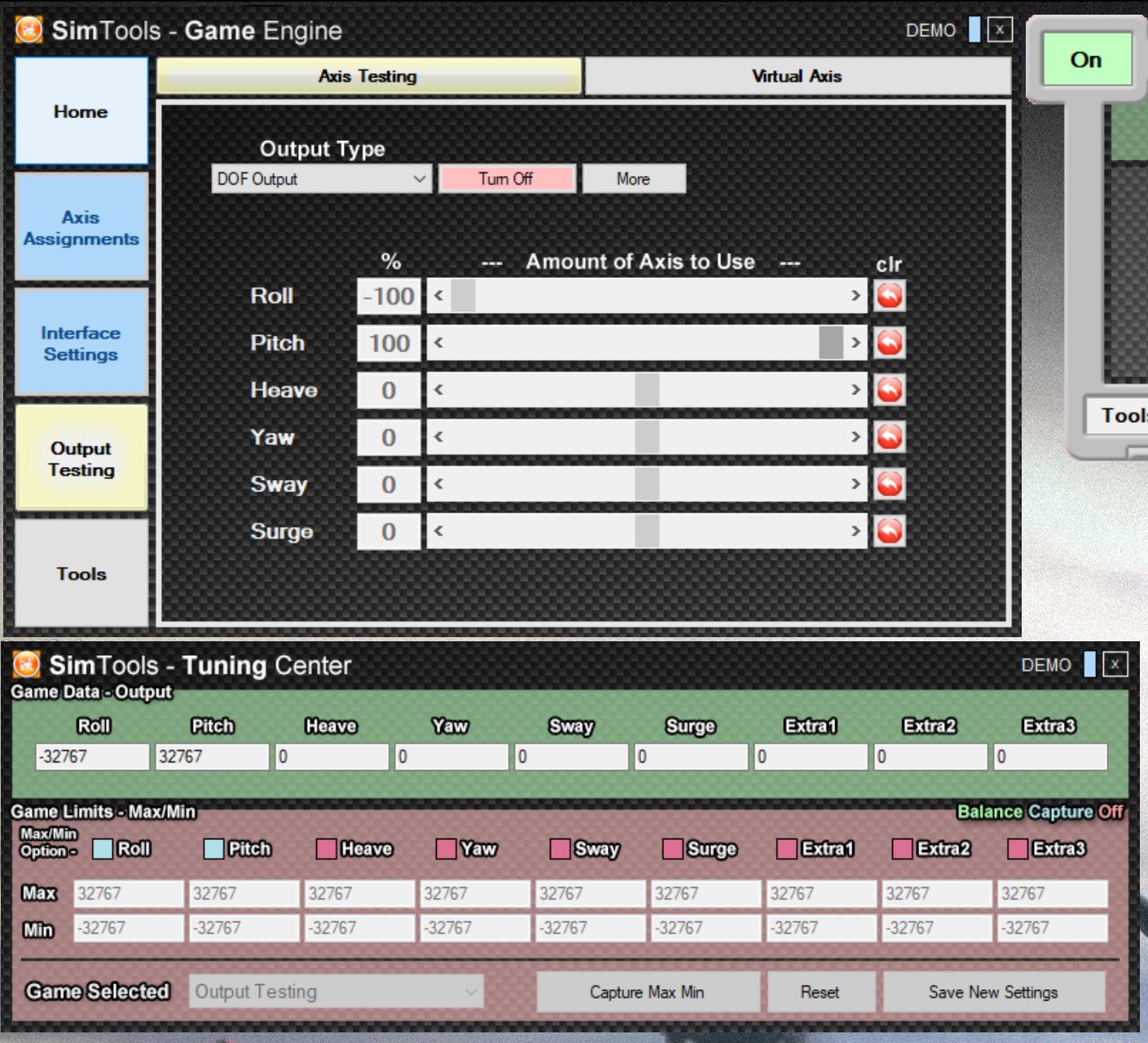Screen dimensions: 1148x1043
Task: Open Interface Settings section
Action: tap(81, 343)
